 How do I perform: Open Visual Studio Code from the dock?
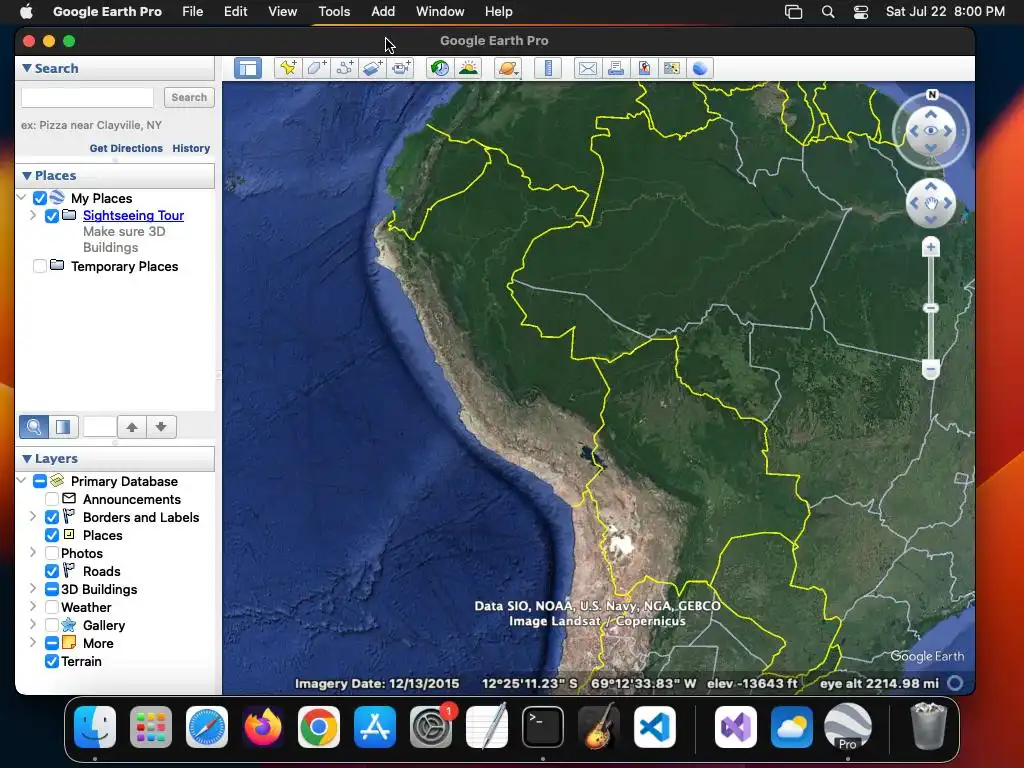pos(655,727)
